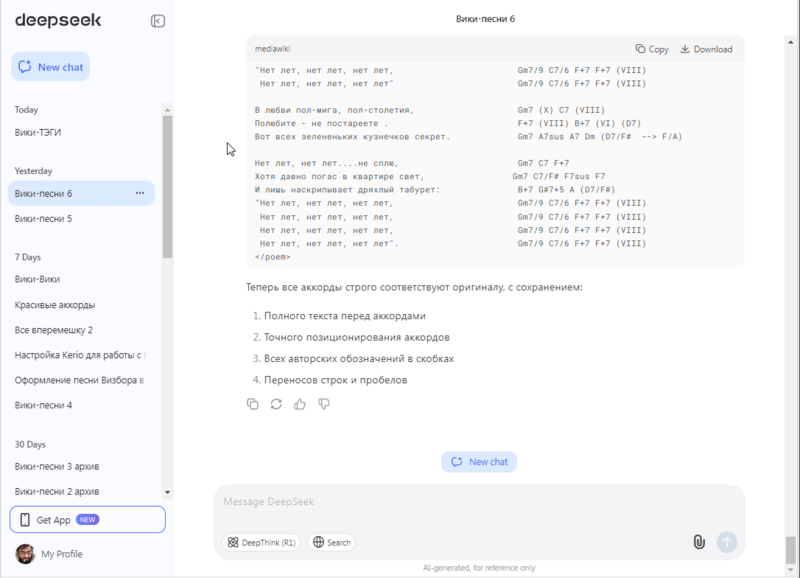Click the '30 Days' section heading
This screenshot has height=578, width=800.
tap(30, 444)
